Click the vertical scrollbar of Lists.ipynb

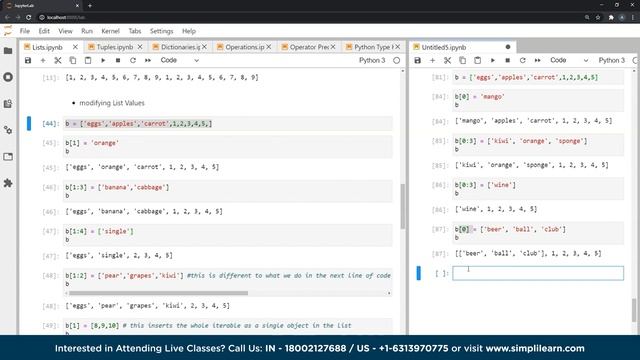point(403,206)
